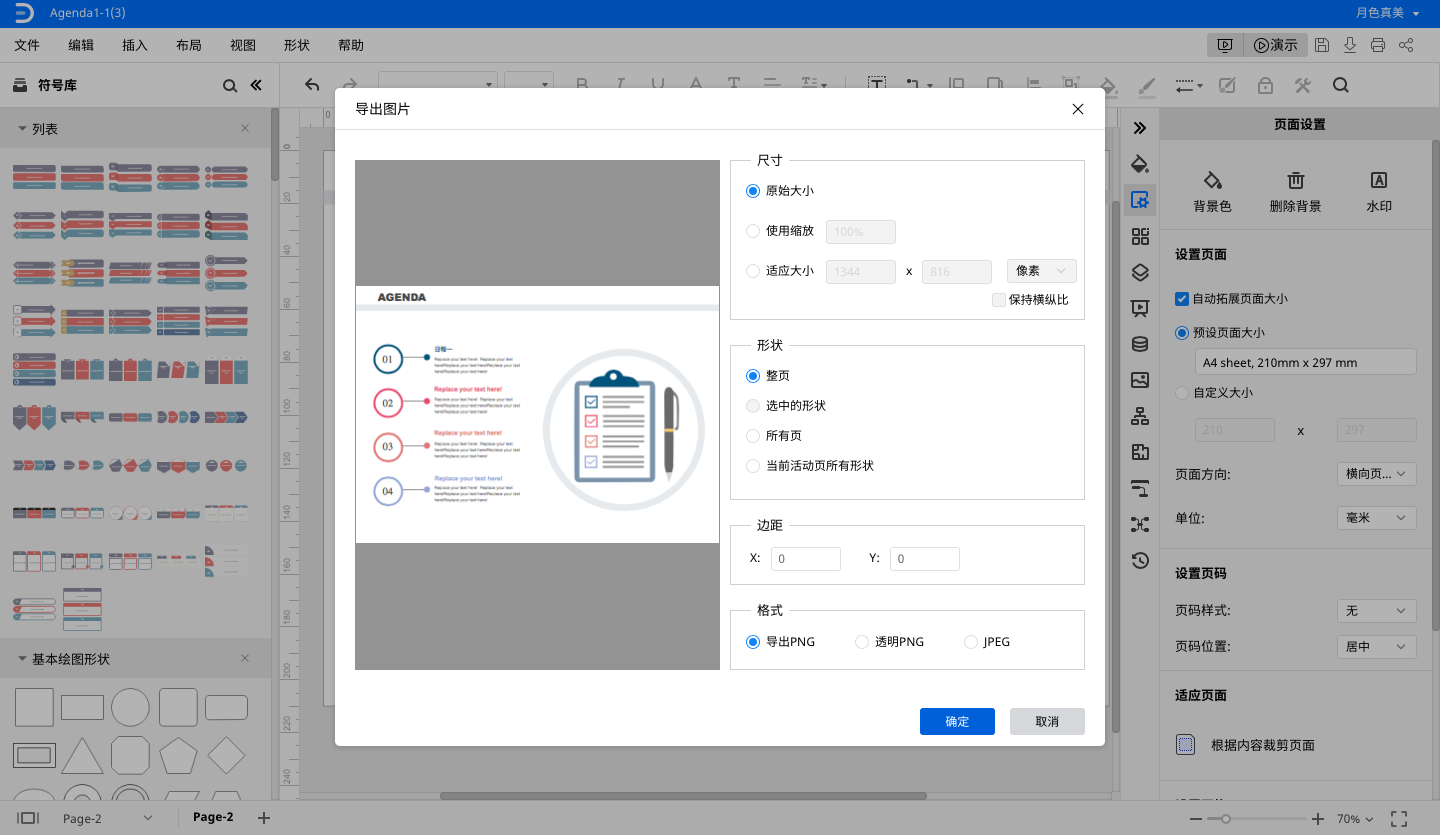Click the download/export icon in top bar

click(1350, 45)
